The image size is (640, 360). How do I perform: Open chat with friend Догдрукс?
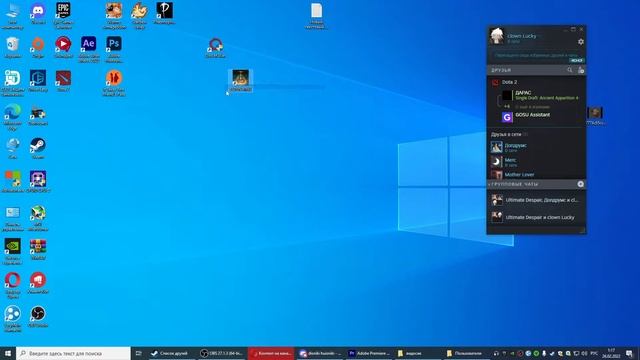536,147
